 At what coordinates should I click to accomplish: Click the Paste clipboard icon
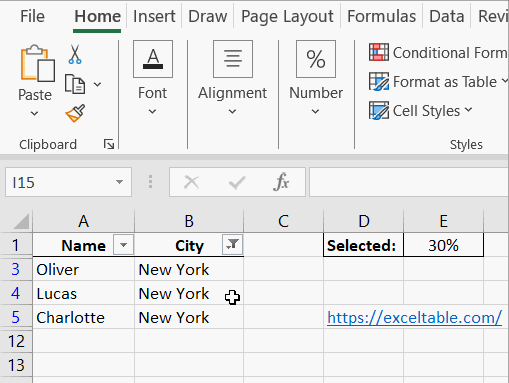[x=38, y=63]
